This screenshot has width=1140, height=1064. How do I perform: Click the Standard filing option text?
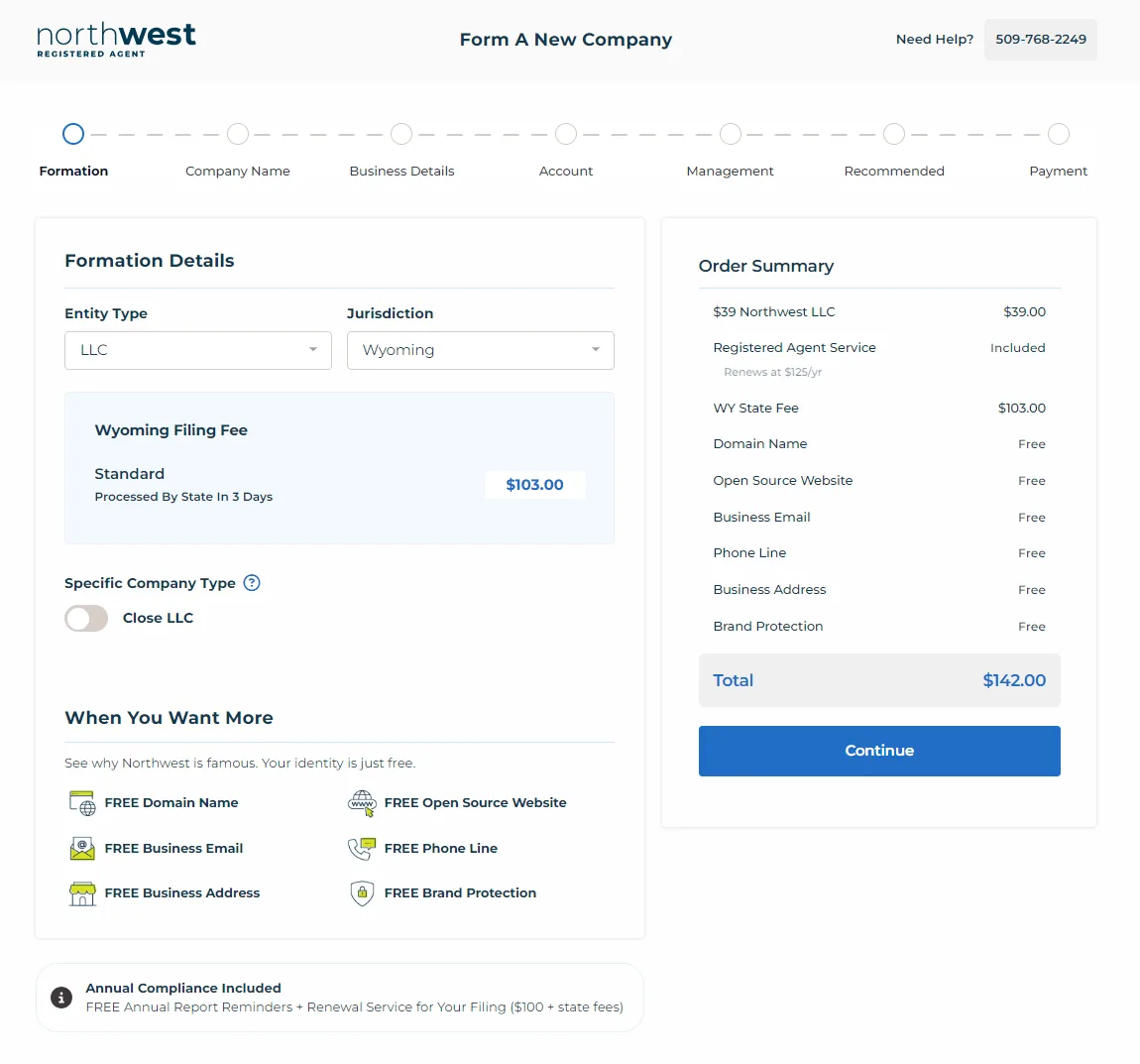[x=130, y=474]
